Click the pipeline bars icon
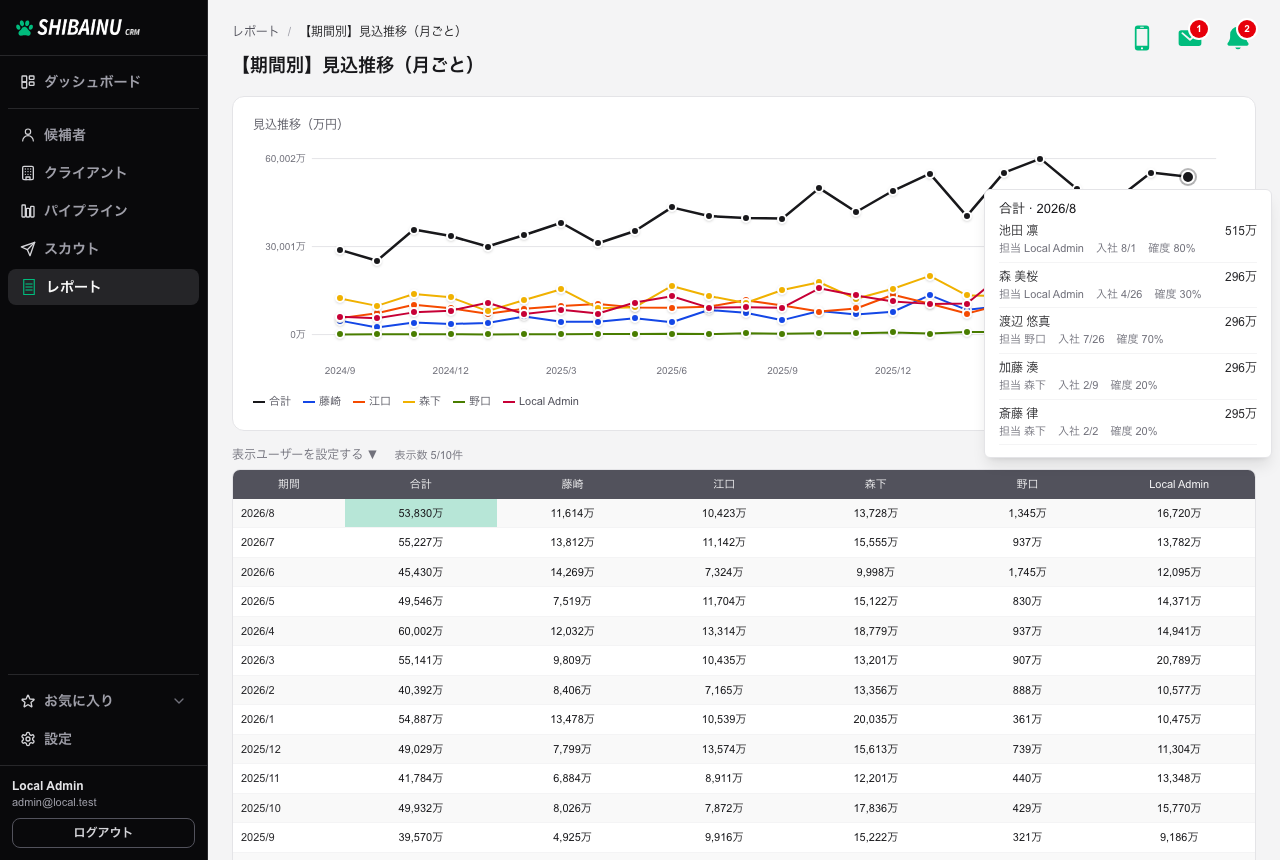The height and width of the screenshot is (860, 1280). click(28, 211)
